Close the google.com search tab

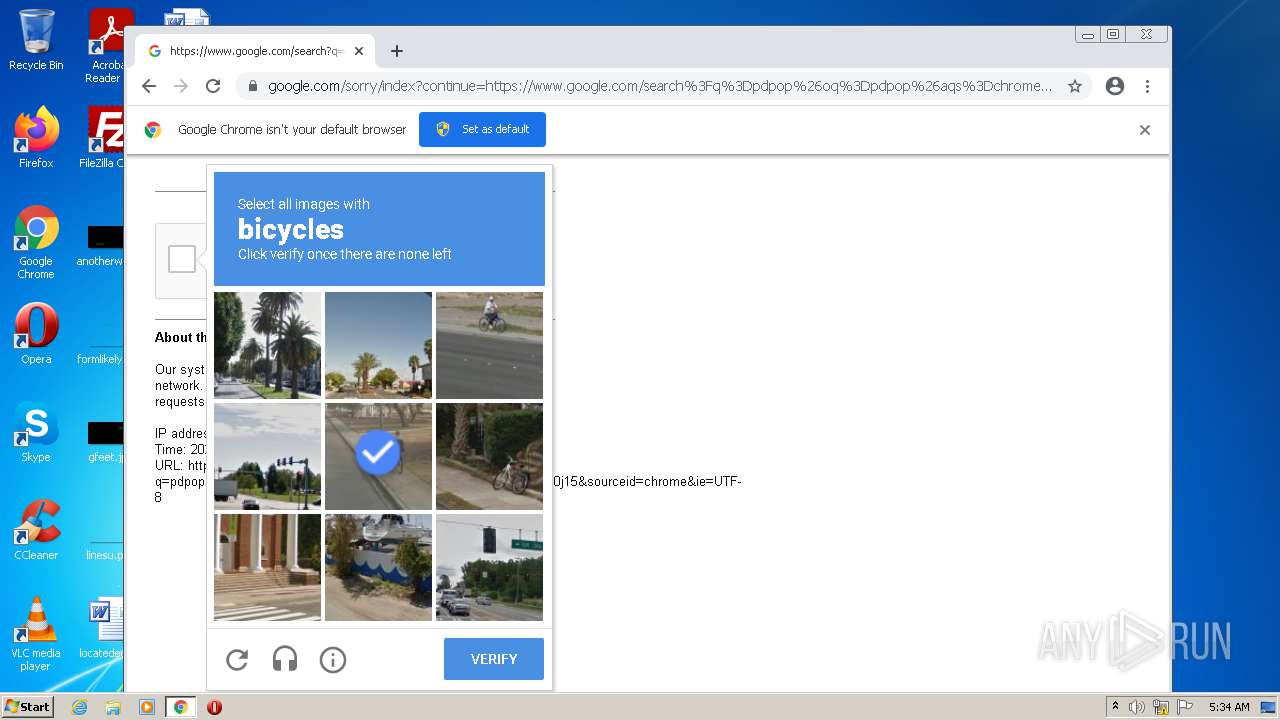(x=359, y=51)
